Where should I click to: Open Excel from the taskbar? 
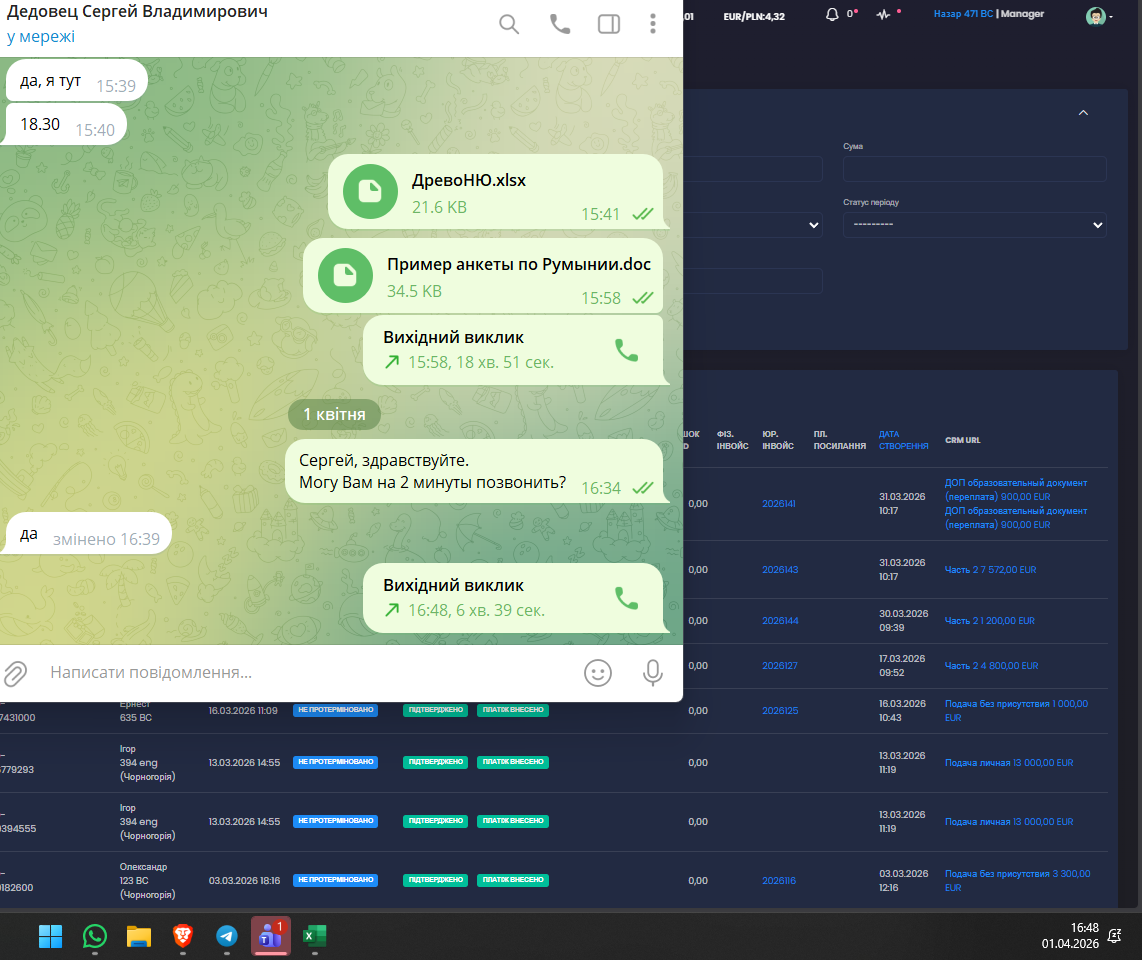coord(315,936)
